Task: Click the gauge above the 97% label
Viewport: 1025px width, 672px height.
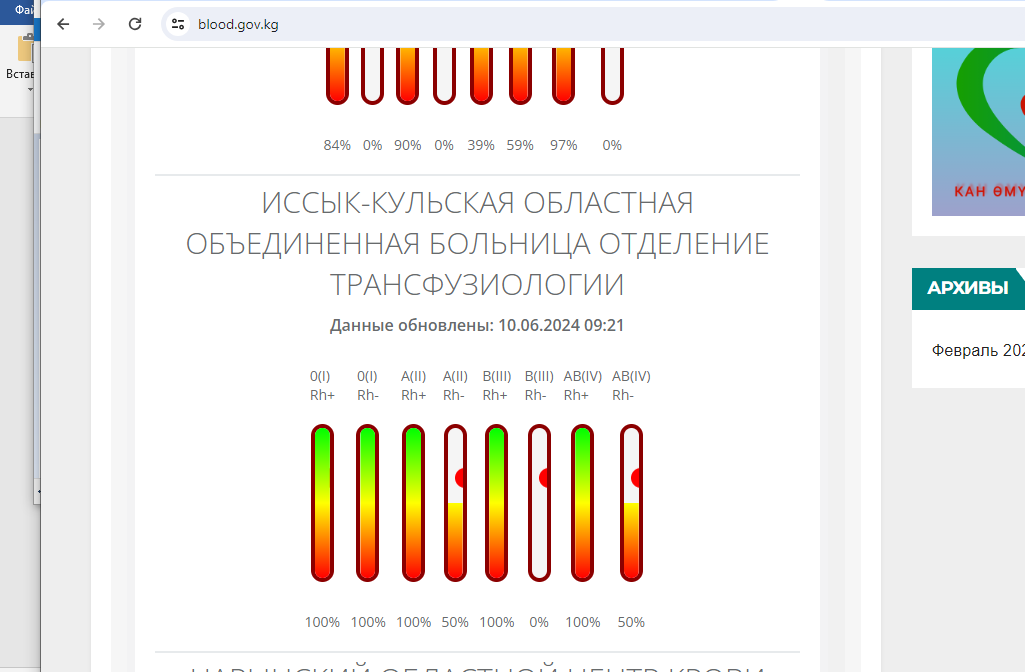Action: tap(564, 75)
